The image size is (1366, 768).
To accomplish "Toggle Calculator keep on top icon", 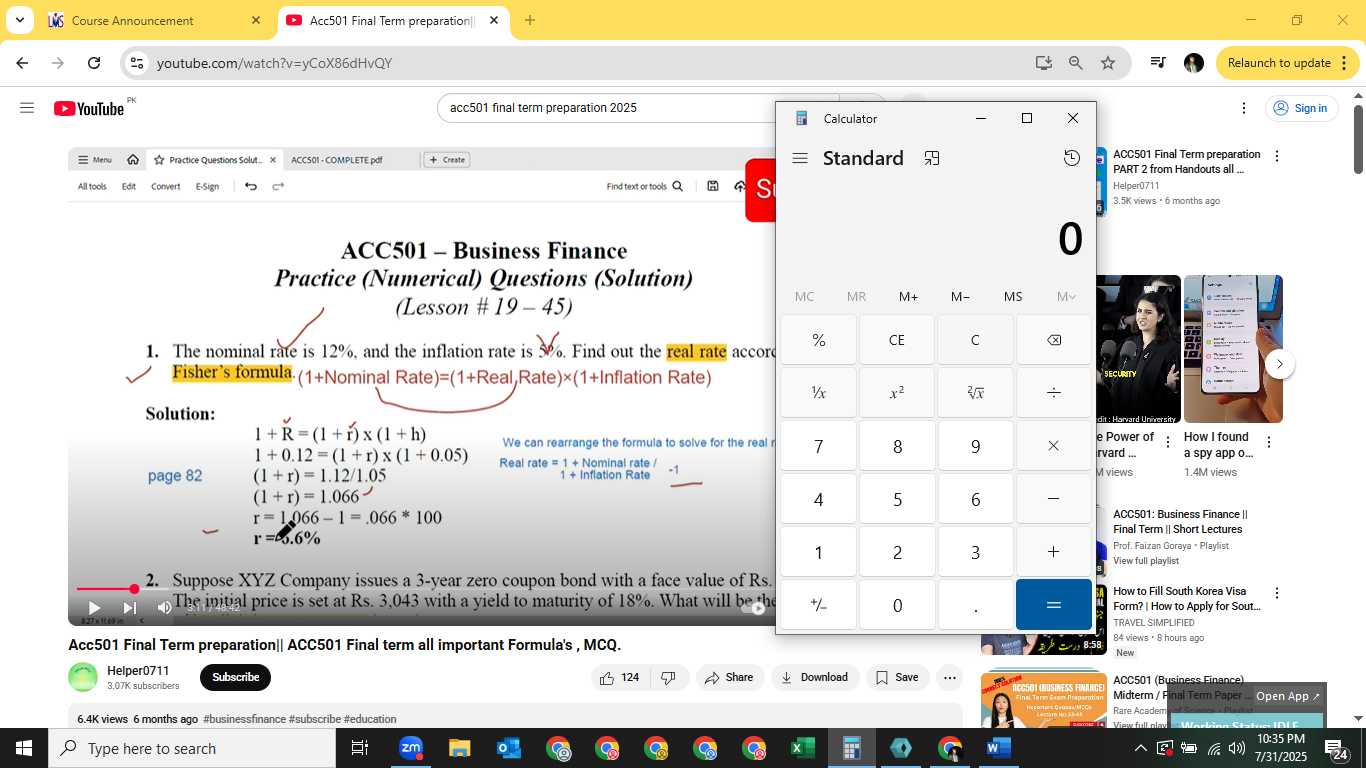I will (x=932, y=158).
